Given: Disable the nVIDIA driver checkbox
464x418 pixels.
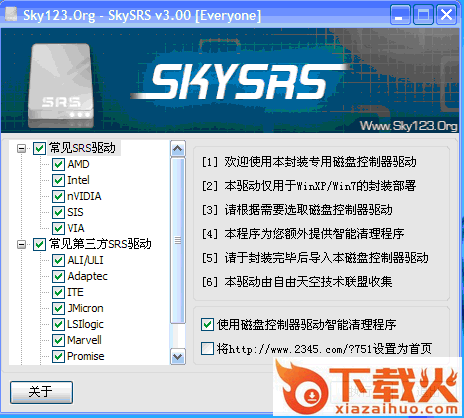Looking at the screenshot, I should click(58, 196).
